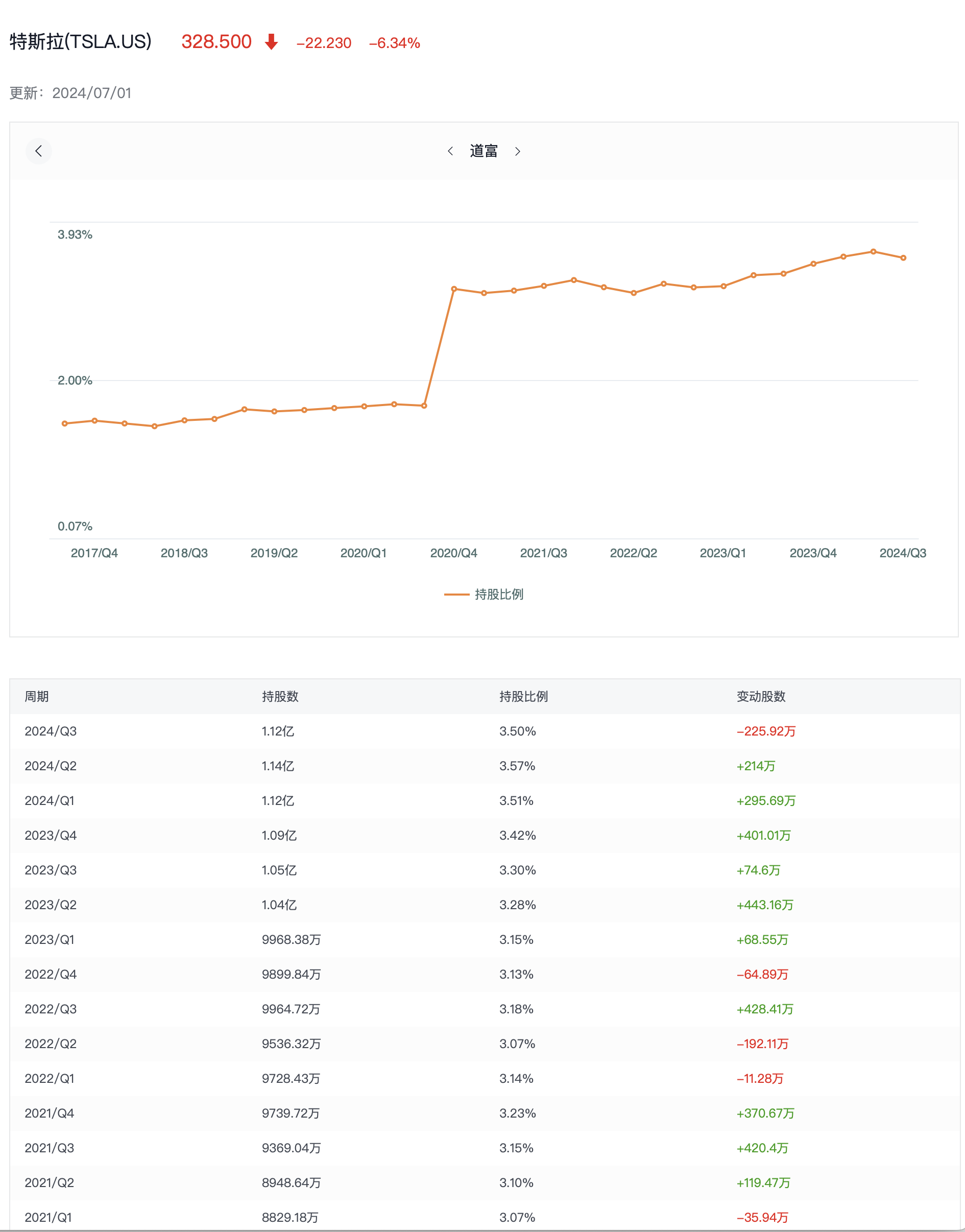The height and width of the screenshot is (1232, 965).
Task: Click the circular back arrow button
Action: (38, 151)
